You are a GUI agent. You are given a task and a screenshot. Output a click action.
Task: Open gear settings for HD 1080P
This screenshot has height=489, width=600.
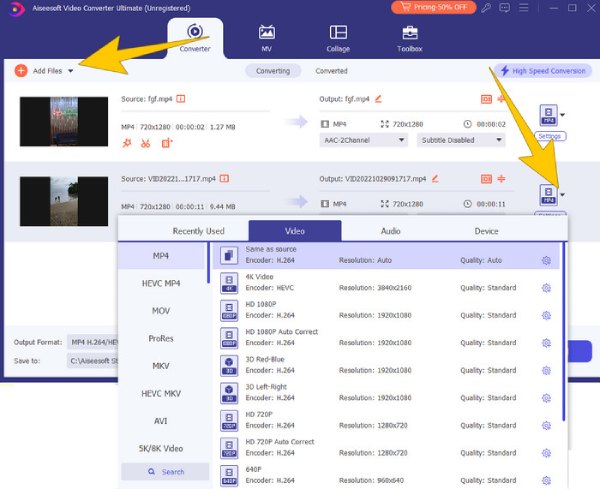tap(546, 315)
